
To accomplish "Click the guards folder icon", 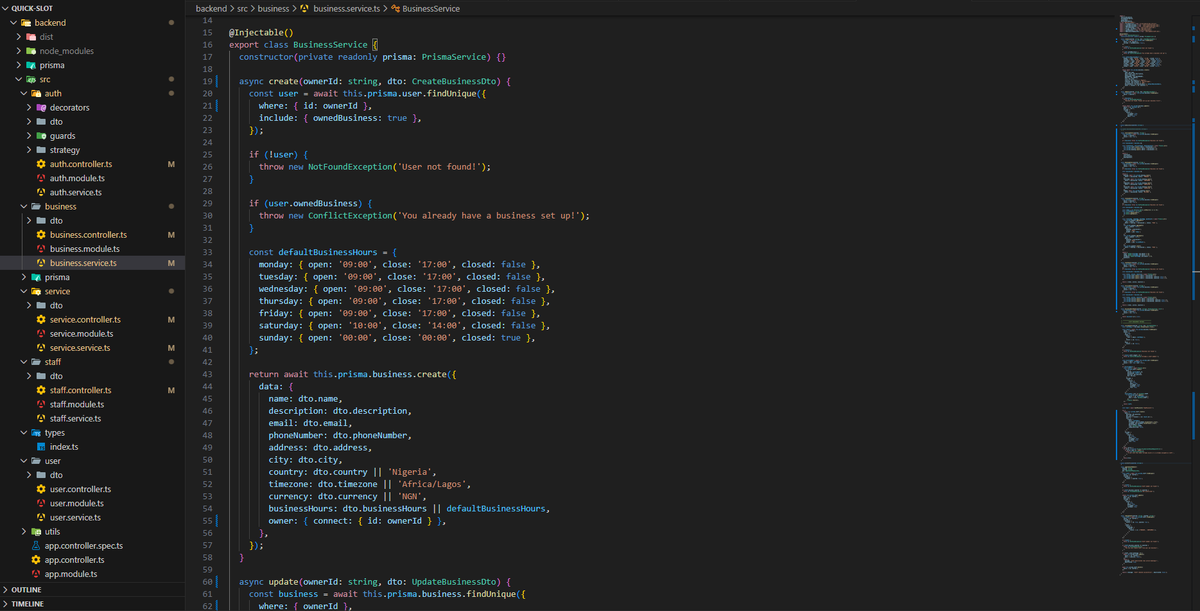I will point(41,136).
